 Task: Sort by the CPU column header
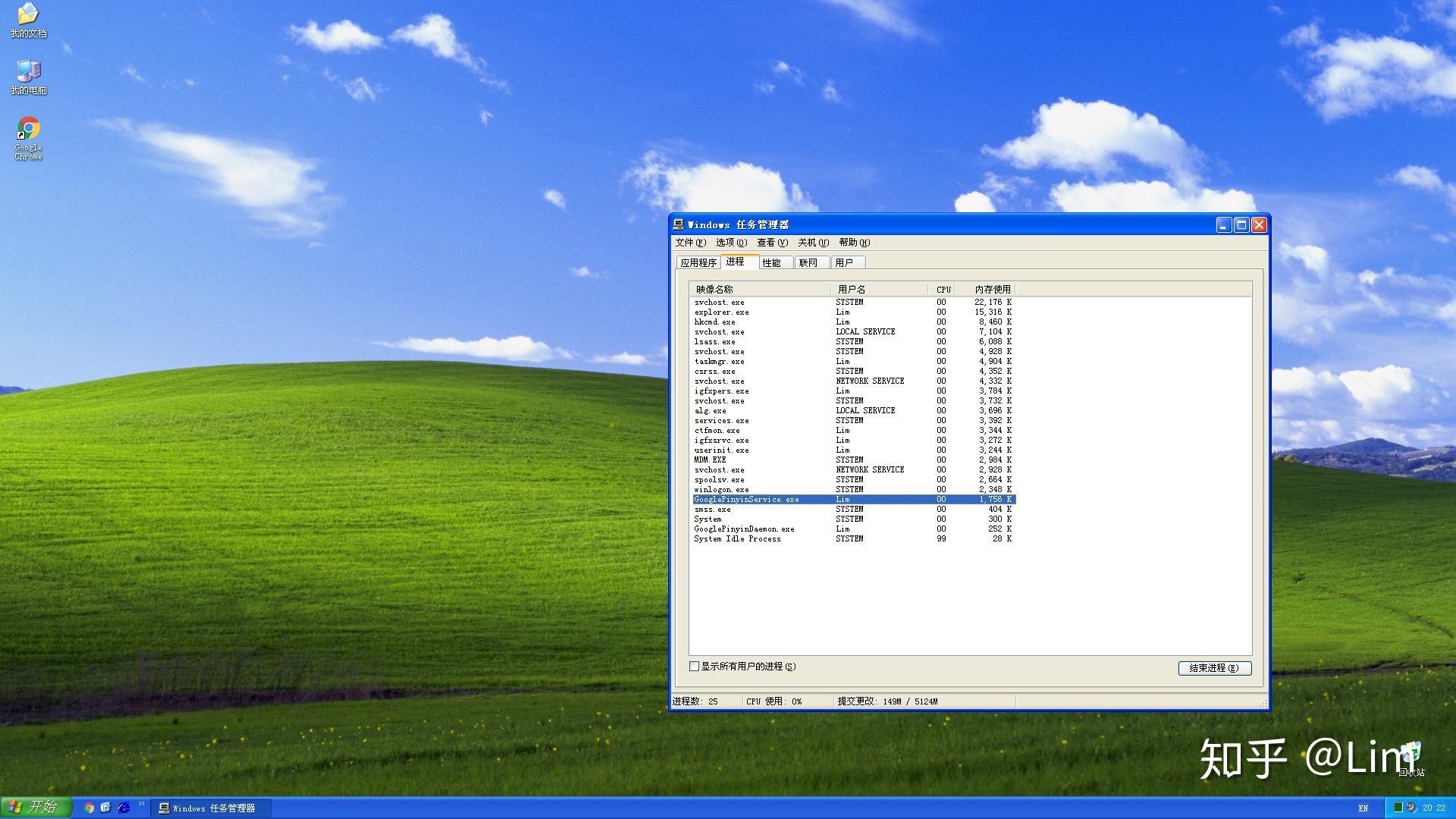coord(941,290)
